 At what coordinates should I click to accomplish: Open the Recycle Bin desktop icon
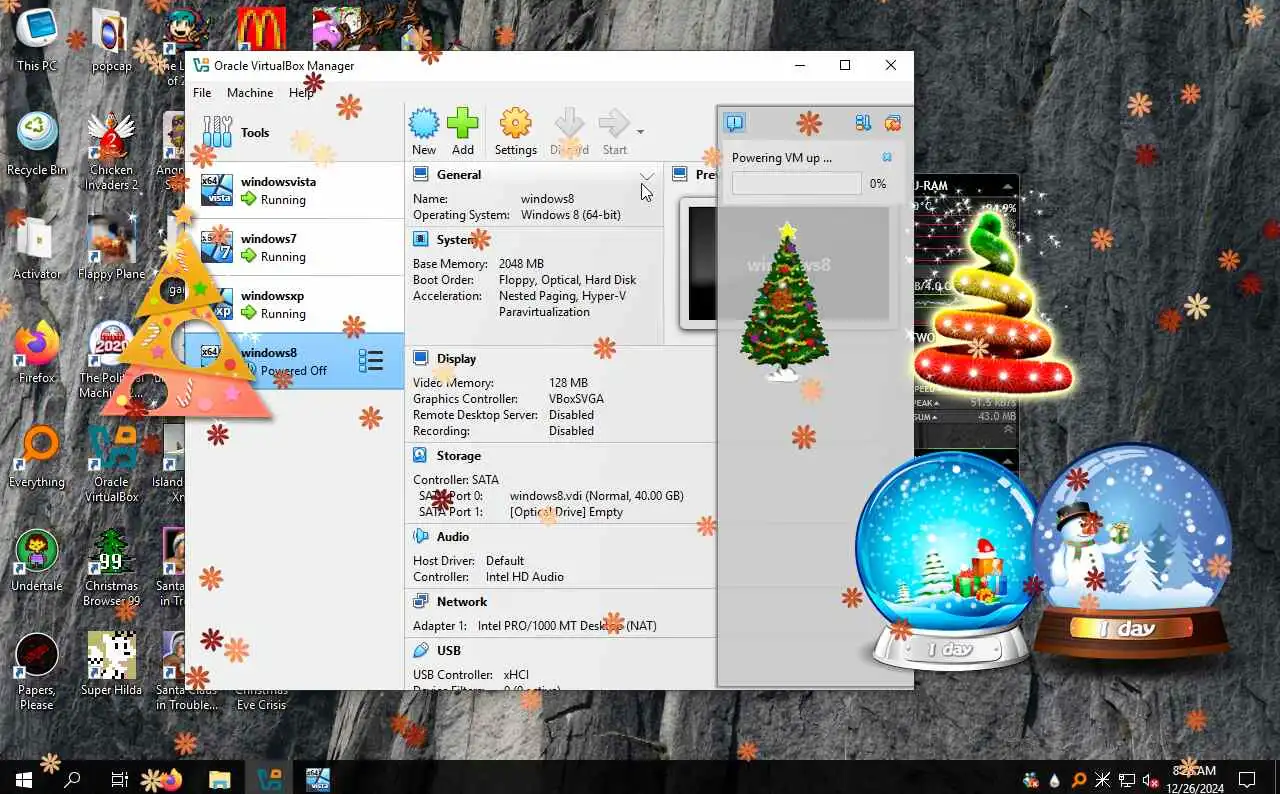(x=37, y=144)
